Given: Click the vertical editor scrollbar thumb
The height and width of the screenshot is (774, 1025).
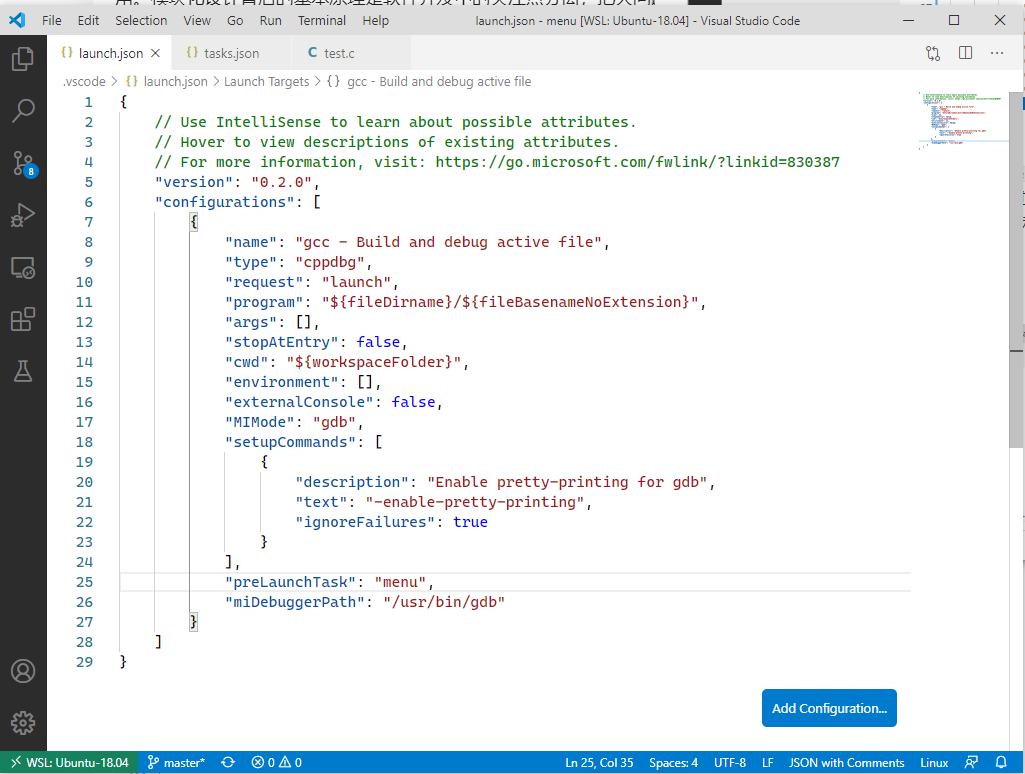Looking at the screenshot, I should pyautogui.click(x=1016, y=269).
